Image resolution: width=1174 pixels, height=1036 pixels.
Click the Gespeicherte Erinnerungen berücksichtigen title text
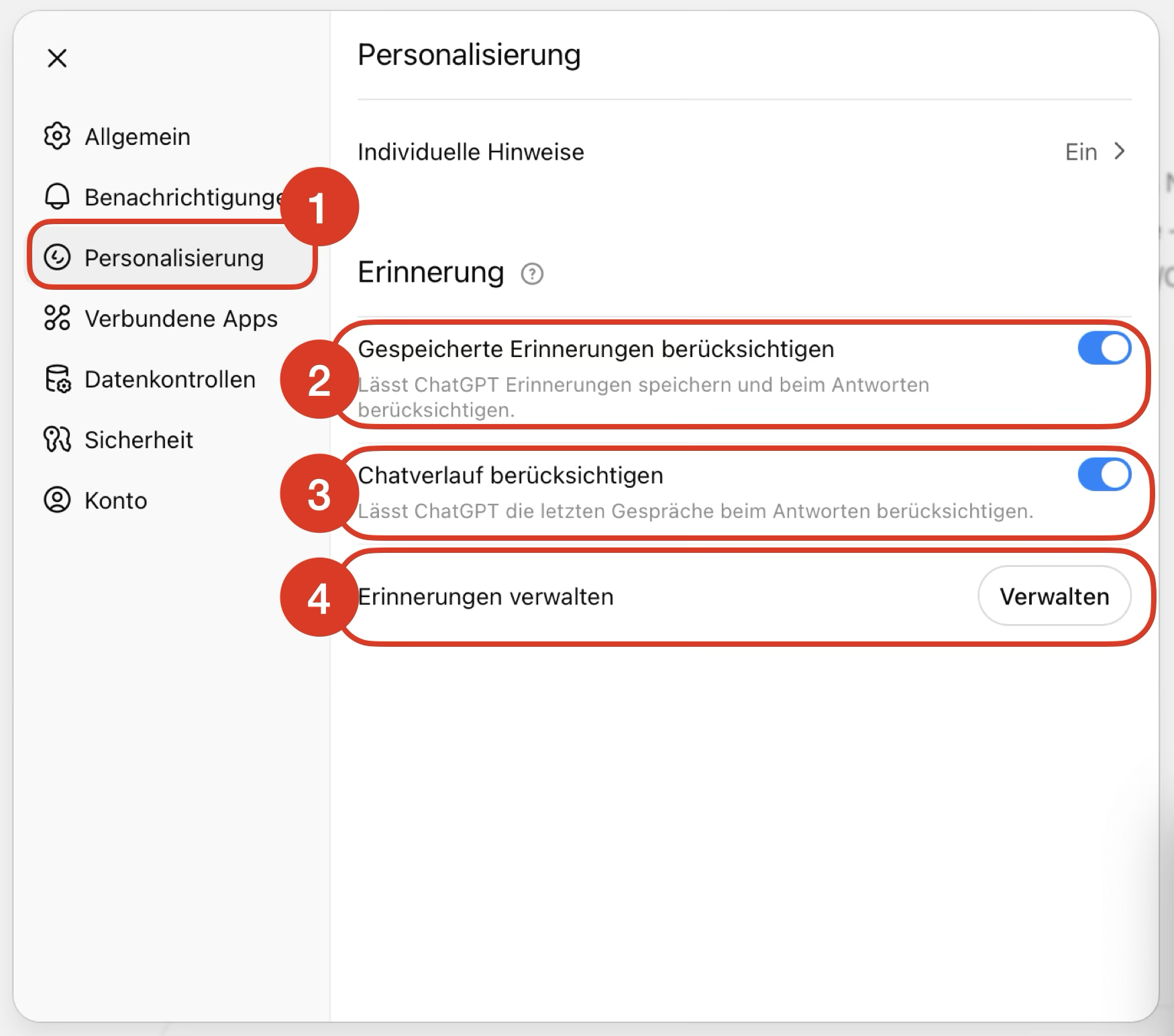click(x=596, y=349)
